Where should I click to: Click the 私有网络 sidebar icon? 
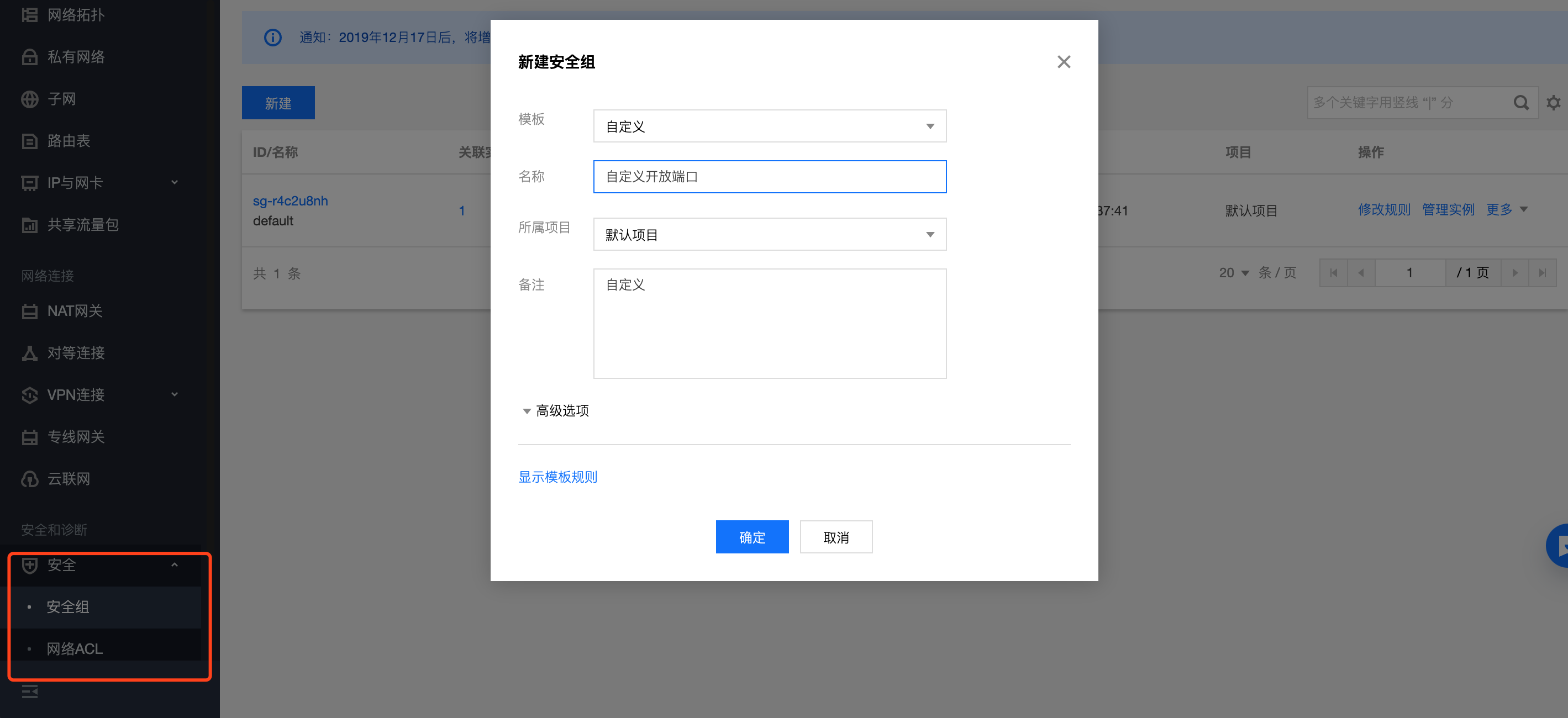point(29,57)
